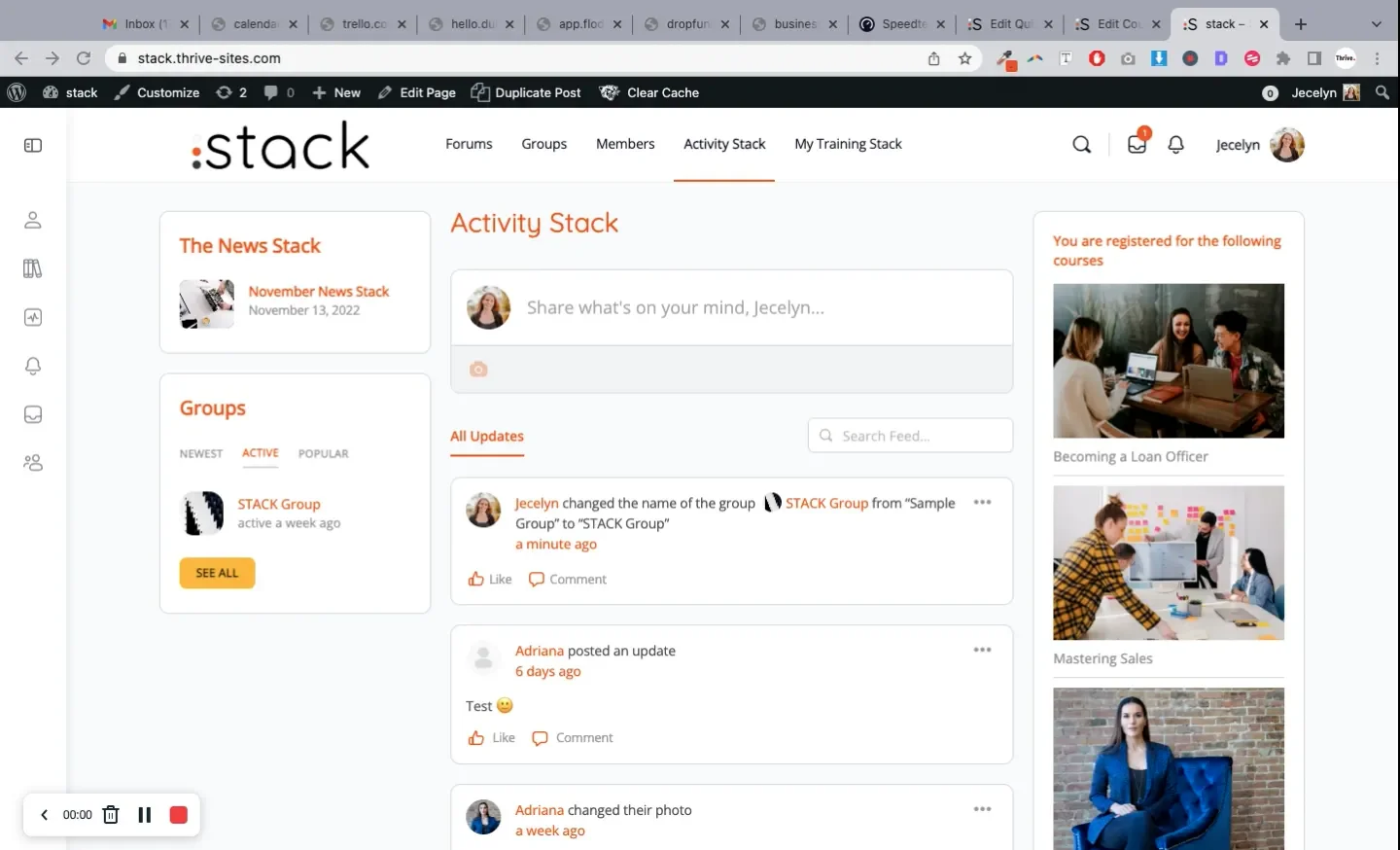This screenshot has height=850, width=1400.
Task: Stop the screen recording red button
Action: [x=178, y=815]
